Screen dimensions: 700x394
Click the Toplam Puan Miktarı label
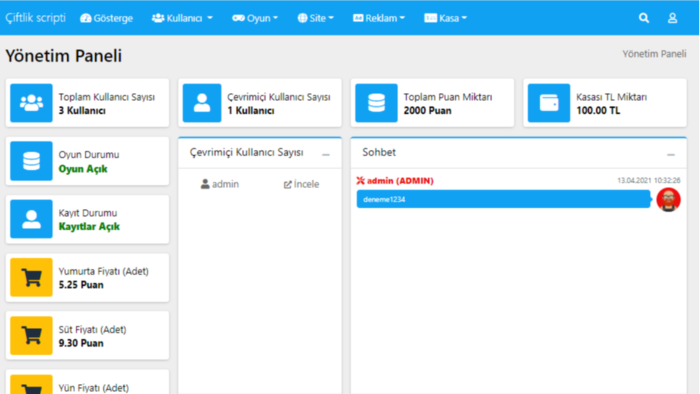tap(448, 97)
